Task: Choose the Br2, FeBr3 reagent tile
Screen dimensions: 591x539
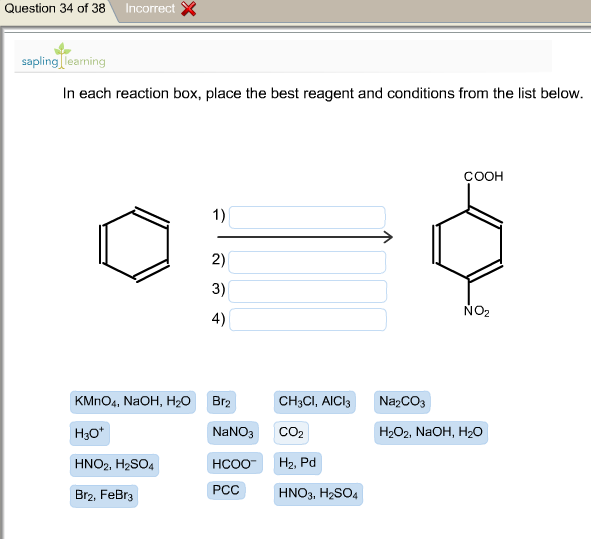Action: pyautogui.click(x=104, y=496)
